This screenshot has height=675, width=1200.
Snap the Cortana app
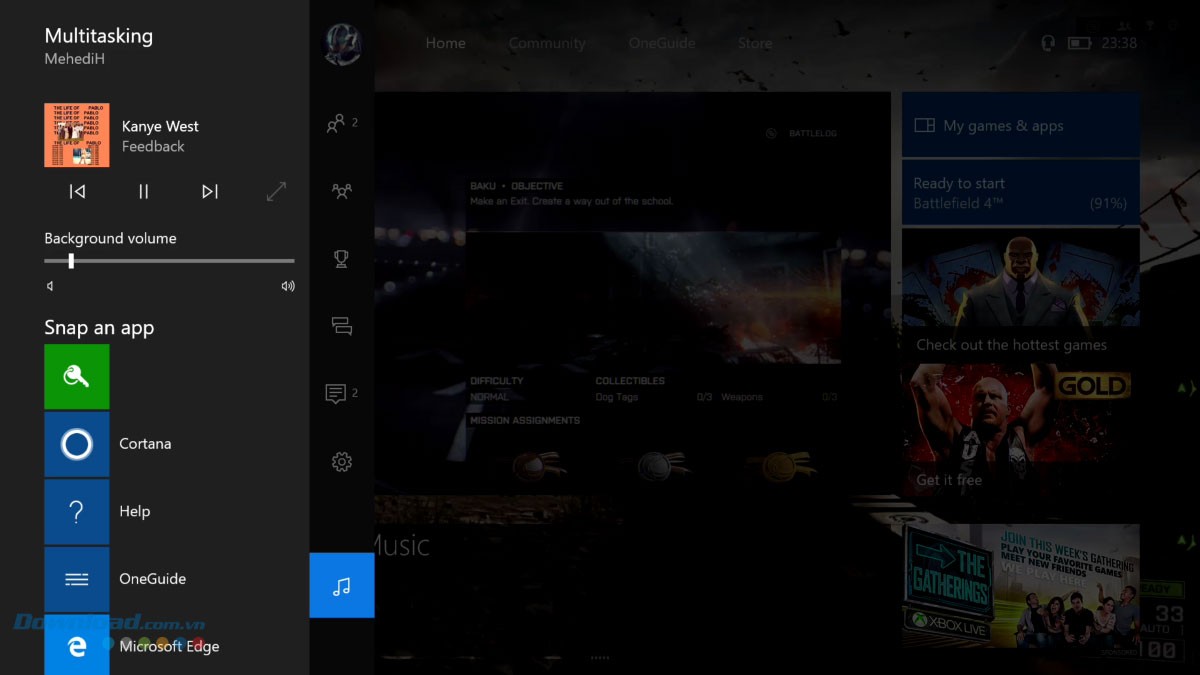tap(77, 443)
